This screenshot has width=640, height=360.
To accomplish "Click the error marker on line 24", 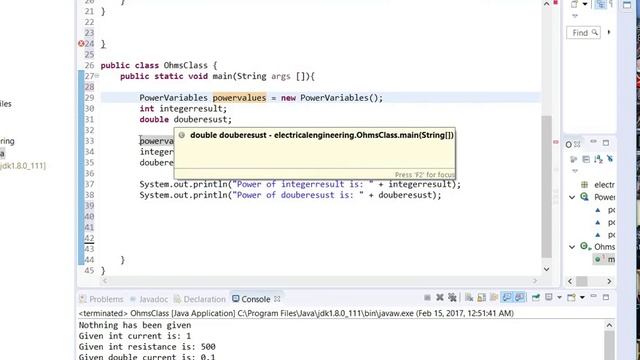I will click(81, 44).
